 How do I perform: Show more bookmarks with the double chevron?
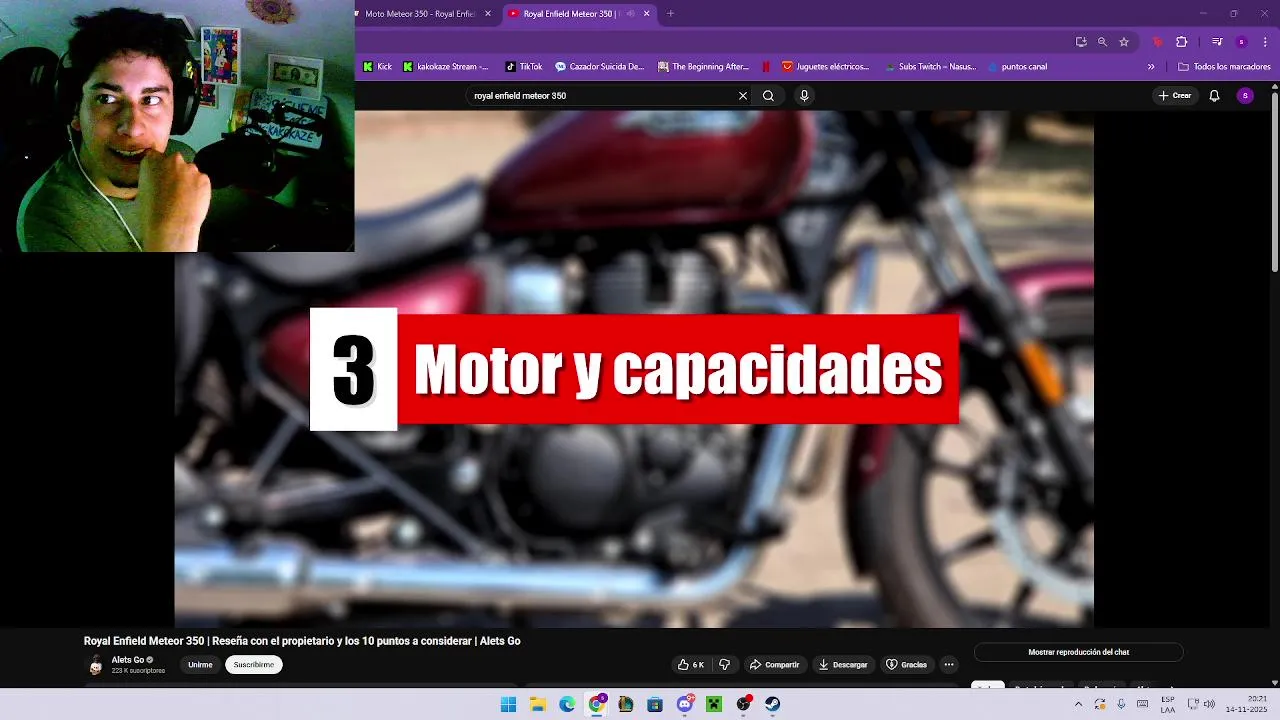1151,67
